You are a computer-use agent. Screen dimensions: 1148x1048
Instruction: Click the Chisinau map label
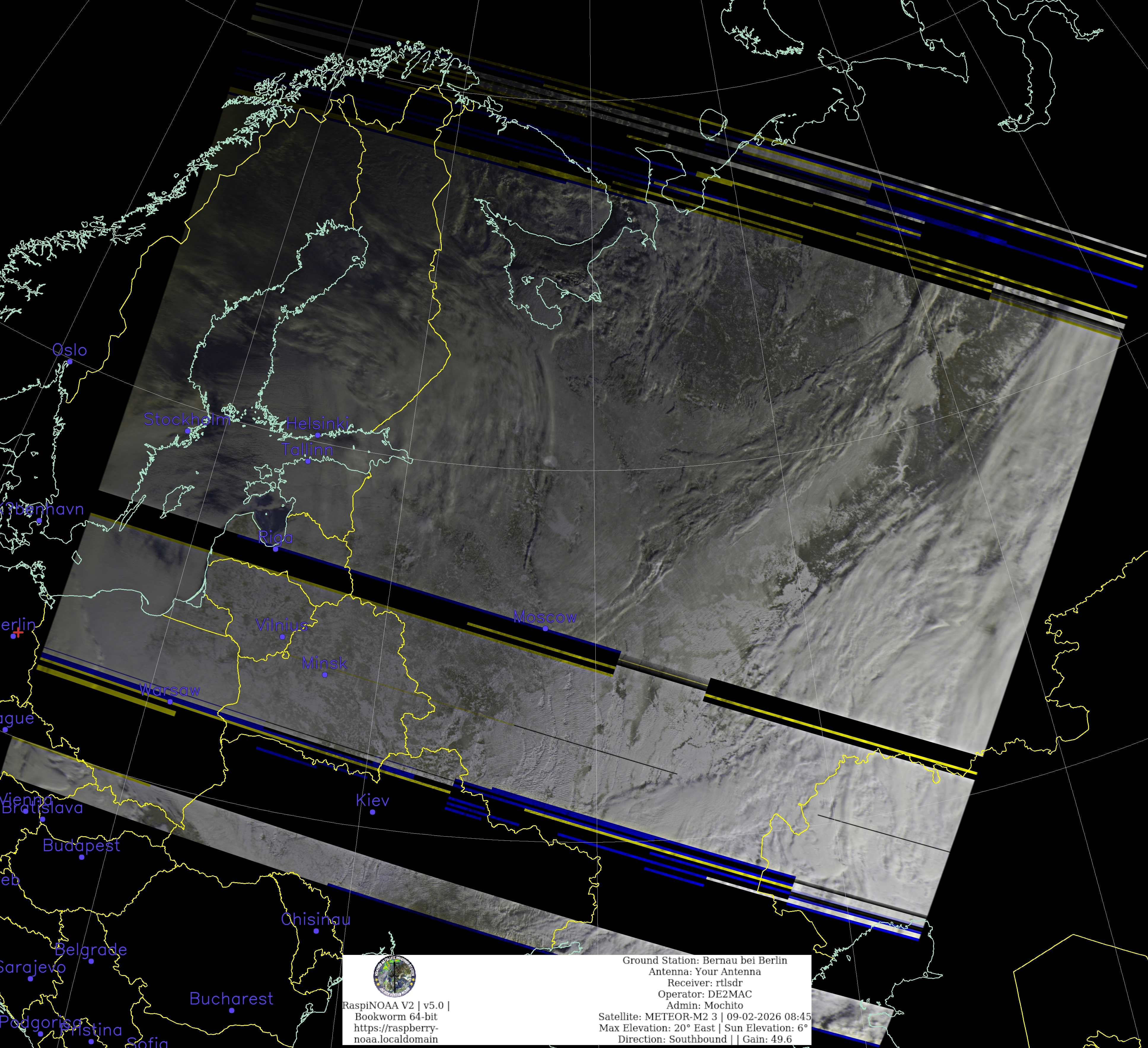coord(315,919)
